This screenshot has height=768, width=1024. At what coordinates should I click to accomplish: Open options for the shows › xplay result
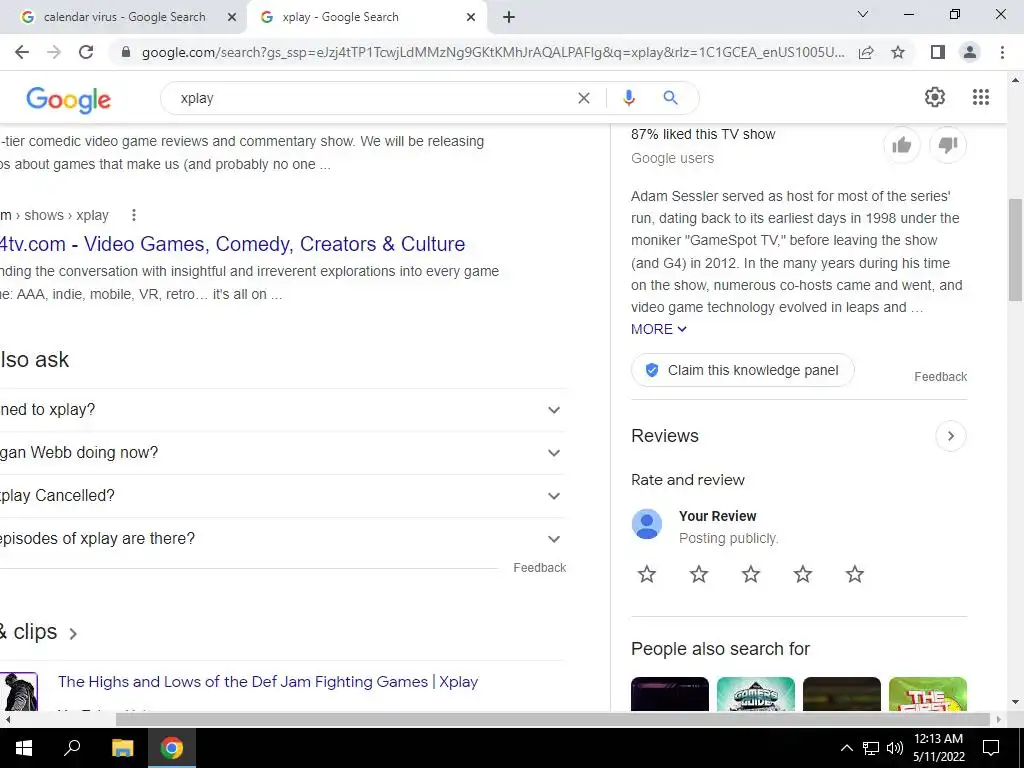coord(133,215)
